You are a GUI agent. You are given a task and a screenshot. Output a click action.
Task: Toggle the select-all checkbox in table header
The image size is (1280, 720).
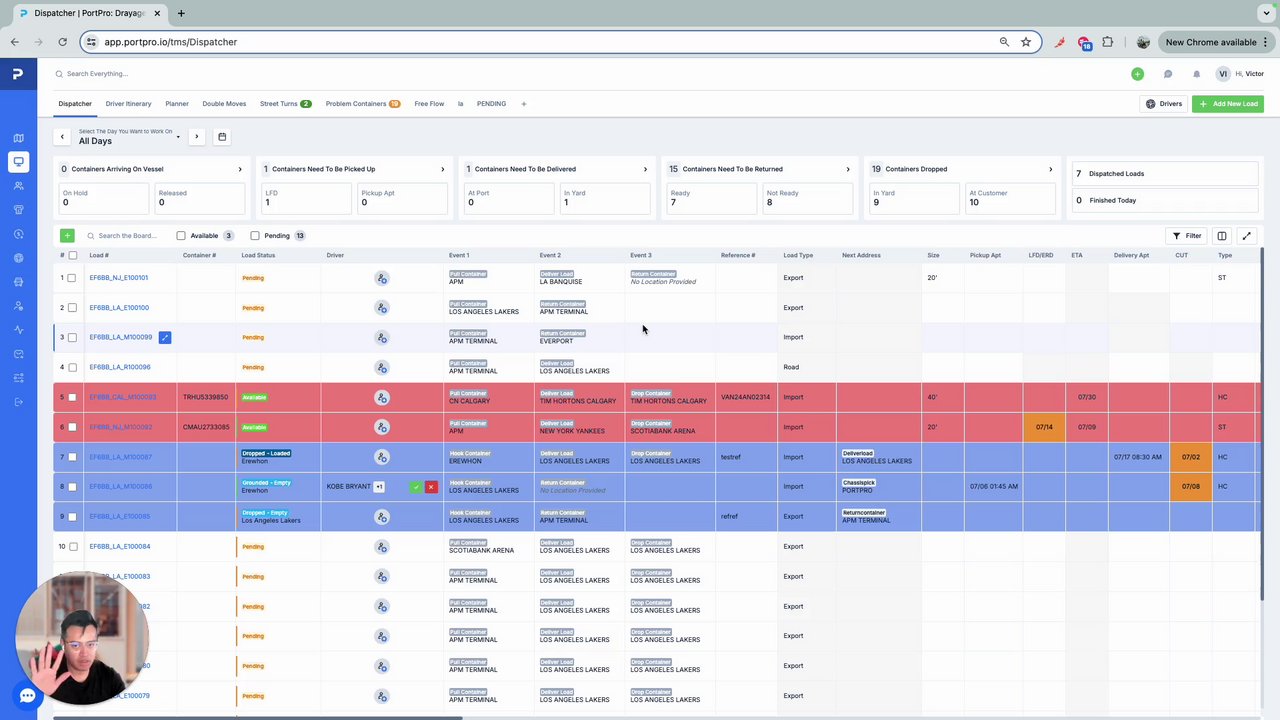point(72,255)
